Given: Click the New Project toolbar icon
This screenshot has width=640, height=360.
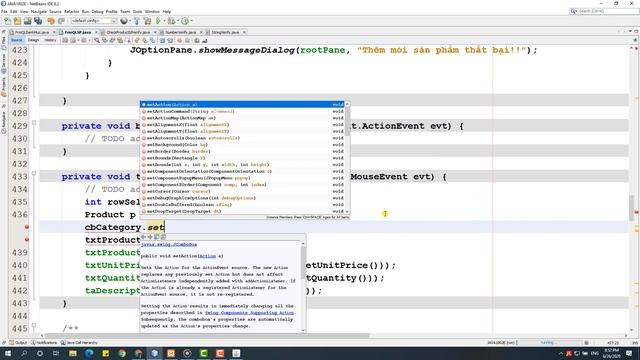Looking at the screenshot, I should click(17, 21).
